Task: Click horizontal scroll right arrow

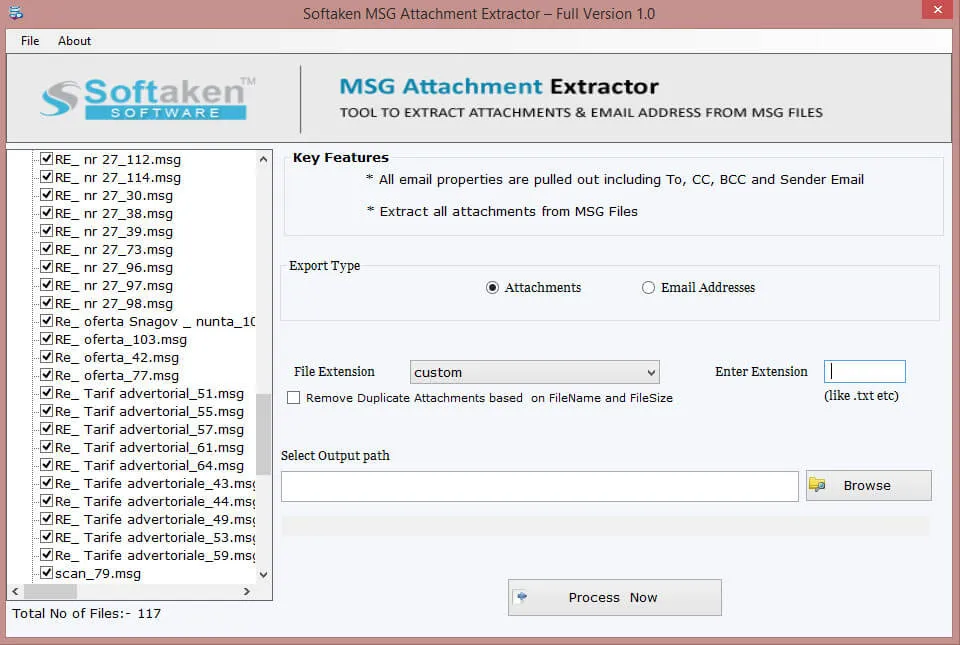Action: pyautogui.click(x=246, y=591)
